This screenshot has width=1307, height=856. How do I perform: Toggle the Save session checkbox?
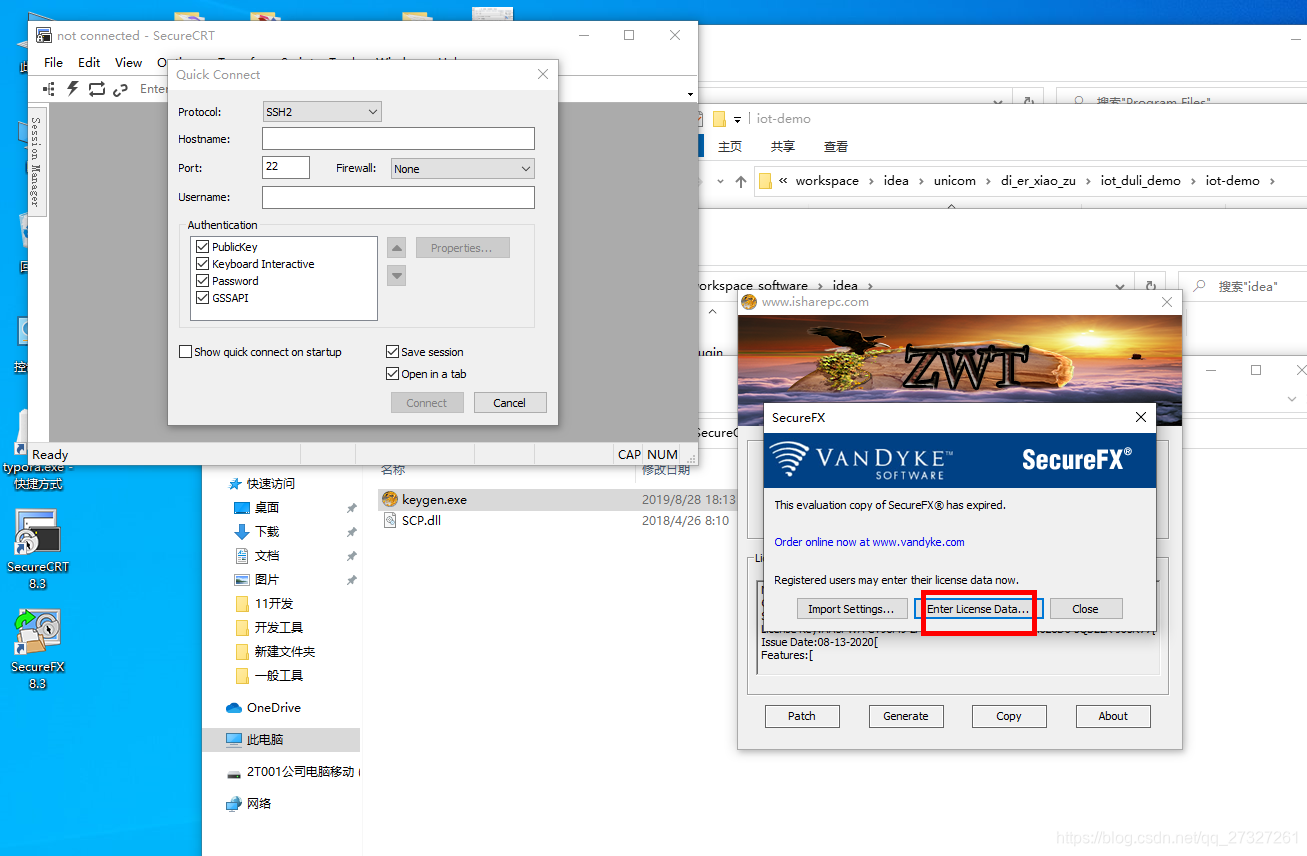click(x=392, y=352)
